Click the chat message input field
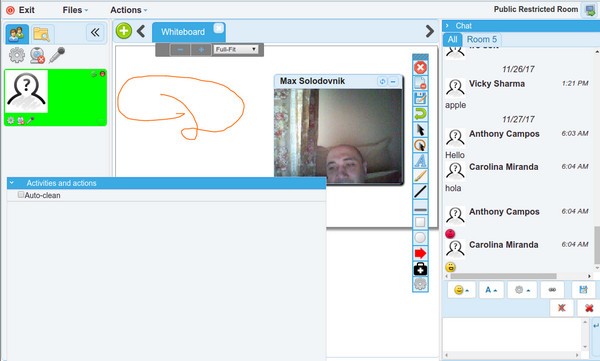600x361 pixels. 513,335
